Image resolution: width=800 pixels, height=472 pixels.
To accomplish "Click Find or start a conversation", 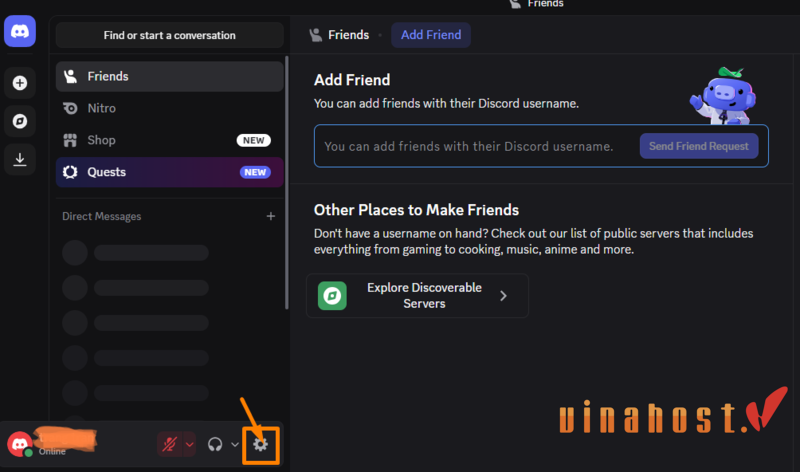I will point(169,35).
